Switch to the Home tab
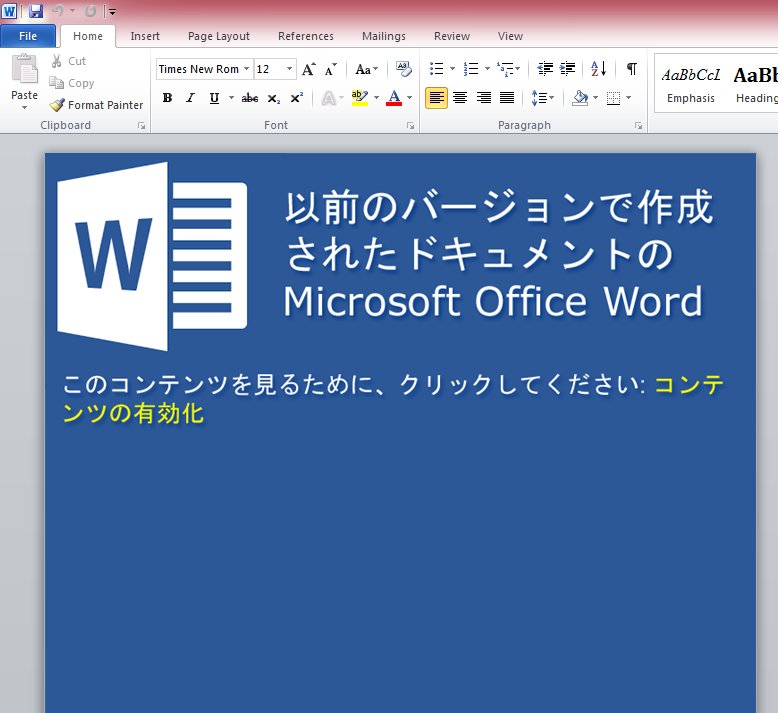Viewport: 778px width, 713px height. tap(88, 36)
